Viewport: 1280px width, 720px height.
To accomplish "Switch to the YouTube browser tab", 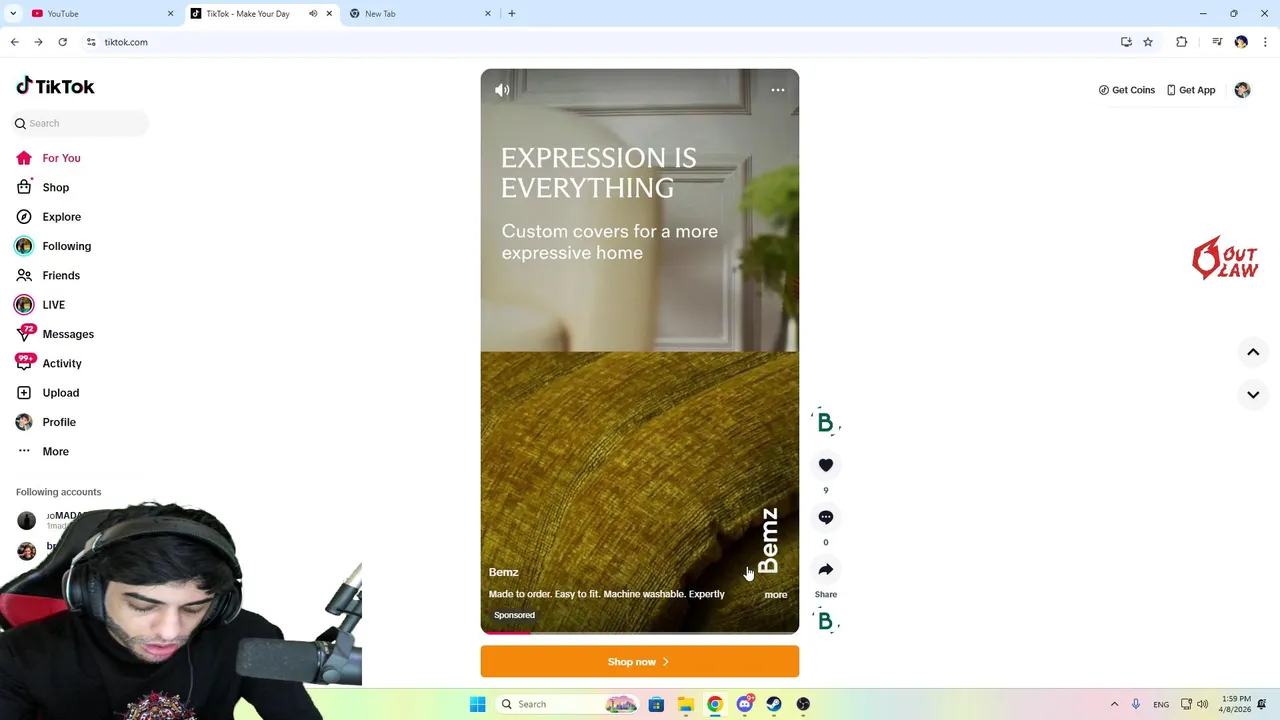I will coord(98,13).
